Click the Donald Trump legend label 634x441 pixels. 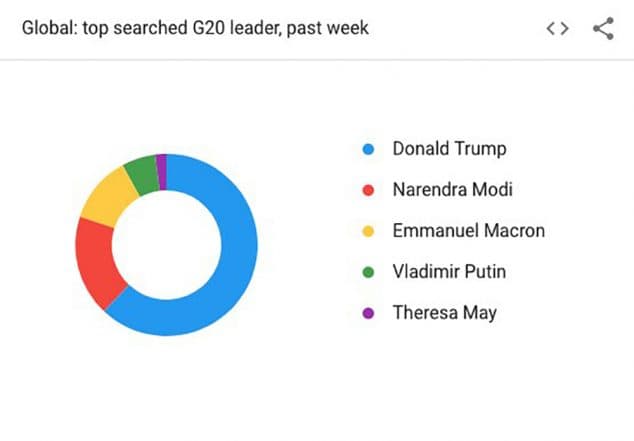point(449,149)
